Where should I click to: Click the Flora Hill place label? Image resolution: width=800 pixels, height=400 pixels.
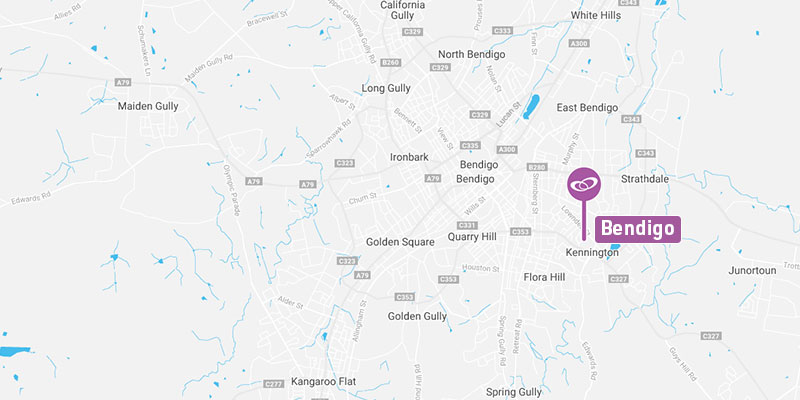click(x=544, y=277)
